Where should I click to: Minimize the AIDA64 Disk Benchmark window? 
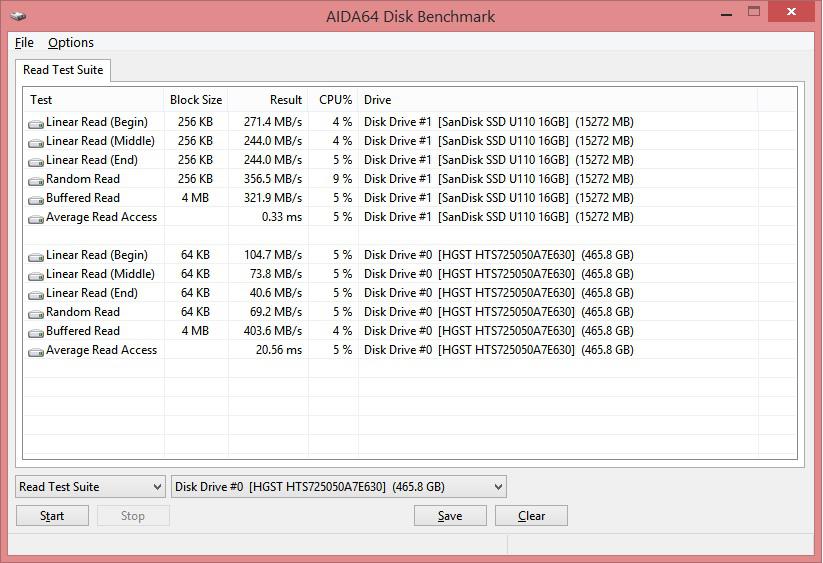[726, 13]
